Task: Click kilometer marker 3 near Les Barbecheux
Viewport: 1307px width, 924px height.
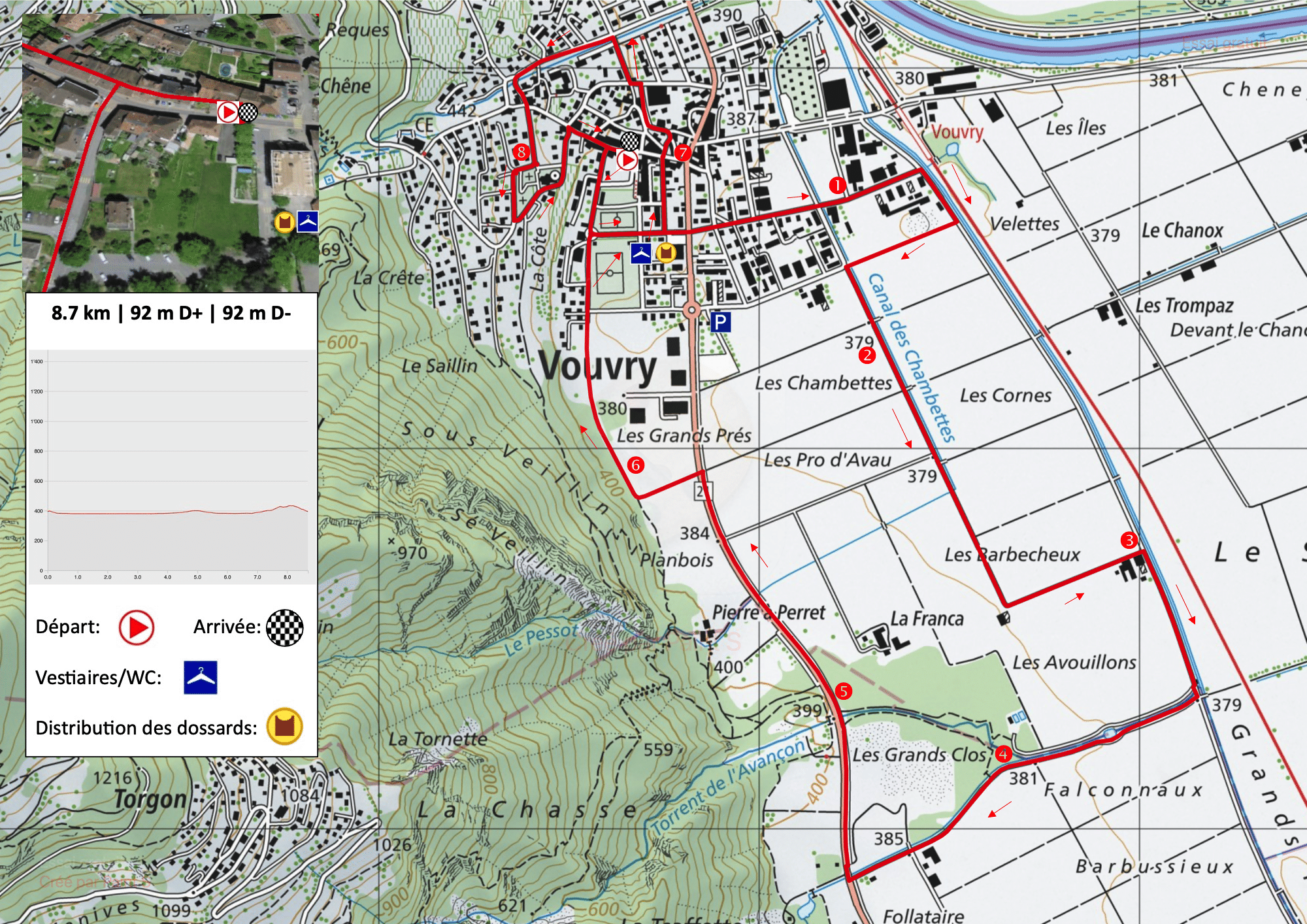Action: (1129, 540)
